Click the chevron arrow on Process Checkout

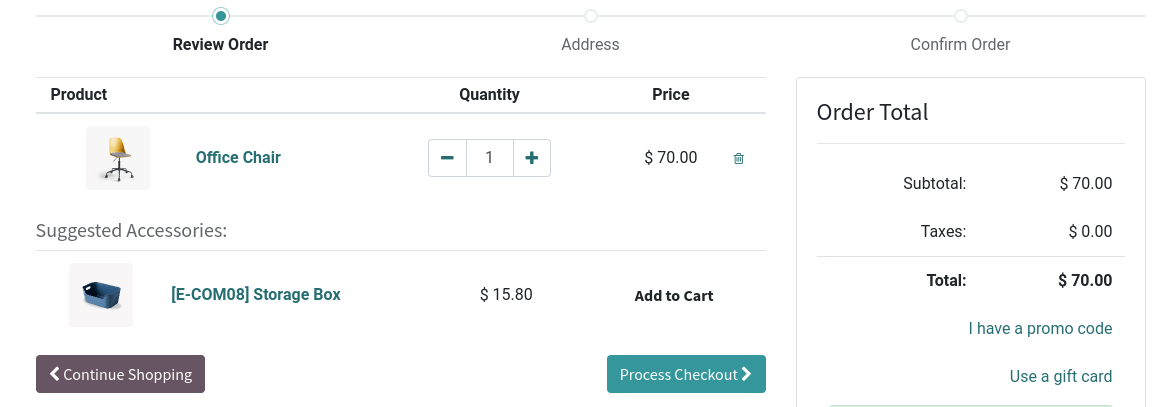pyautogui.click(x=746, y=374)
